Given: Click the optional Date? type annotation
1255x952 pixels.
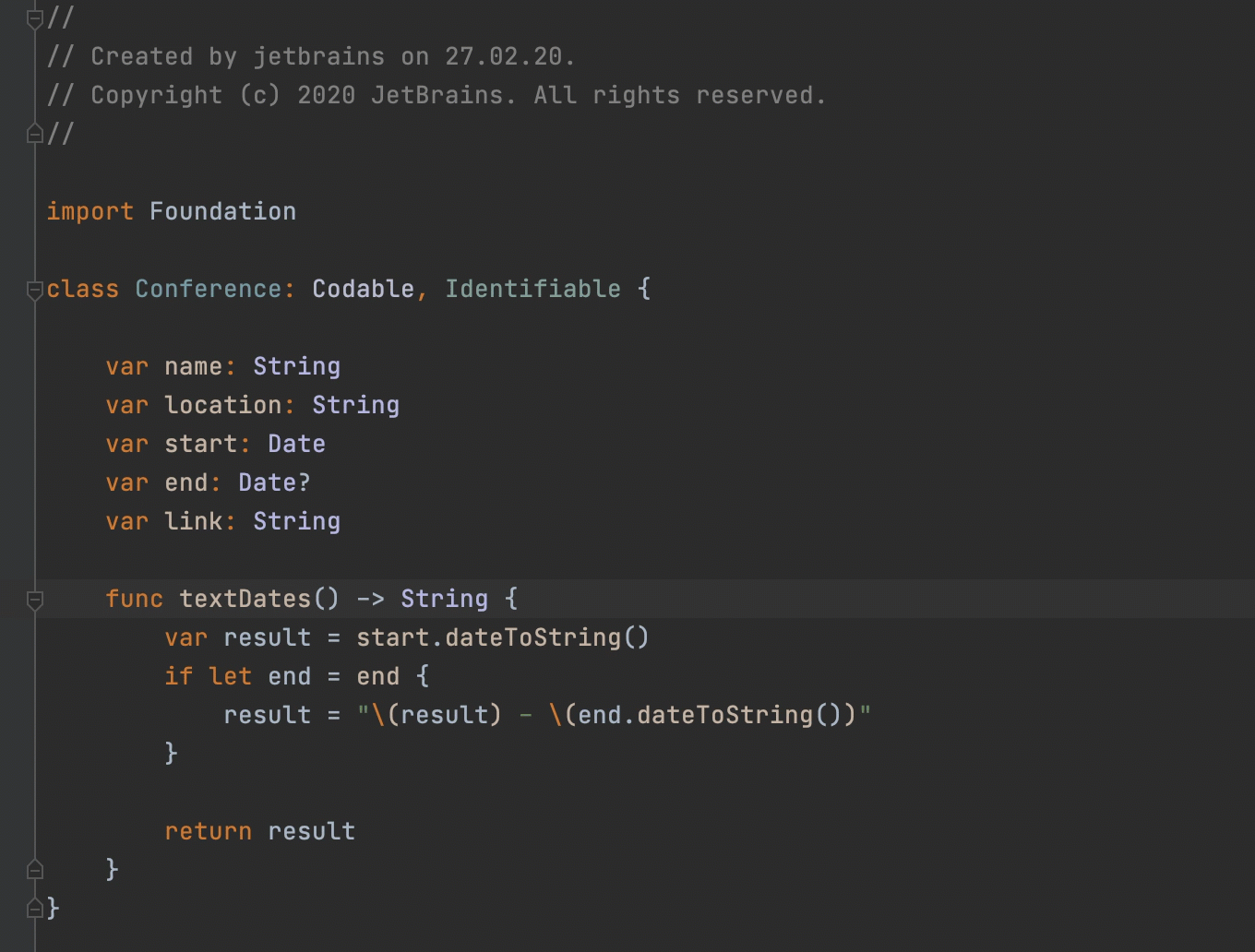Looking at the screenshot, I should 274,483.
